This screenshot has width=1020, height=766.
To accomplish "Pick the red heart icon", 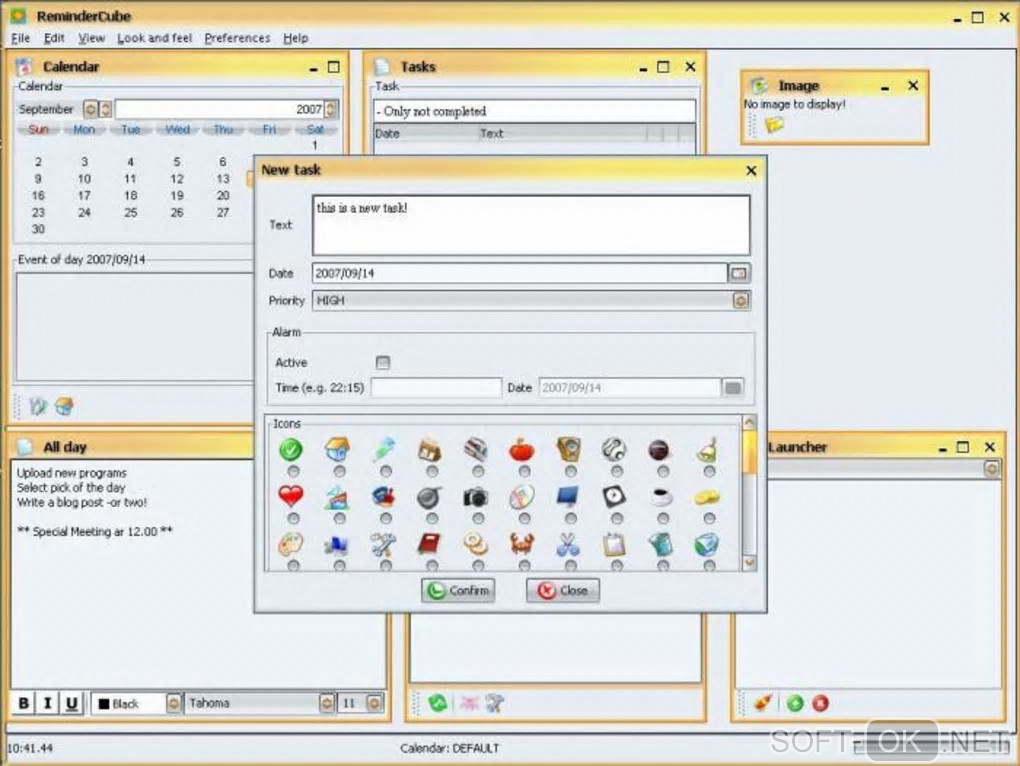I will (291, 496).
